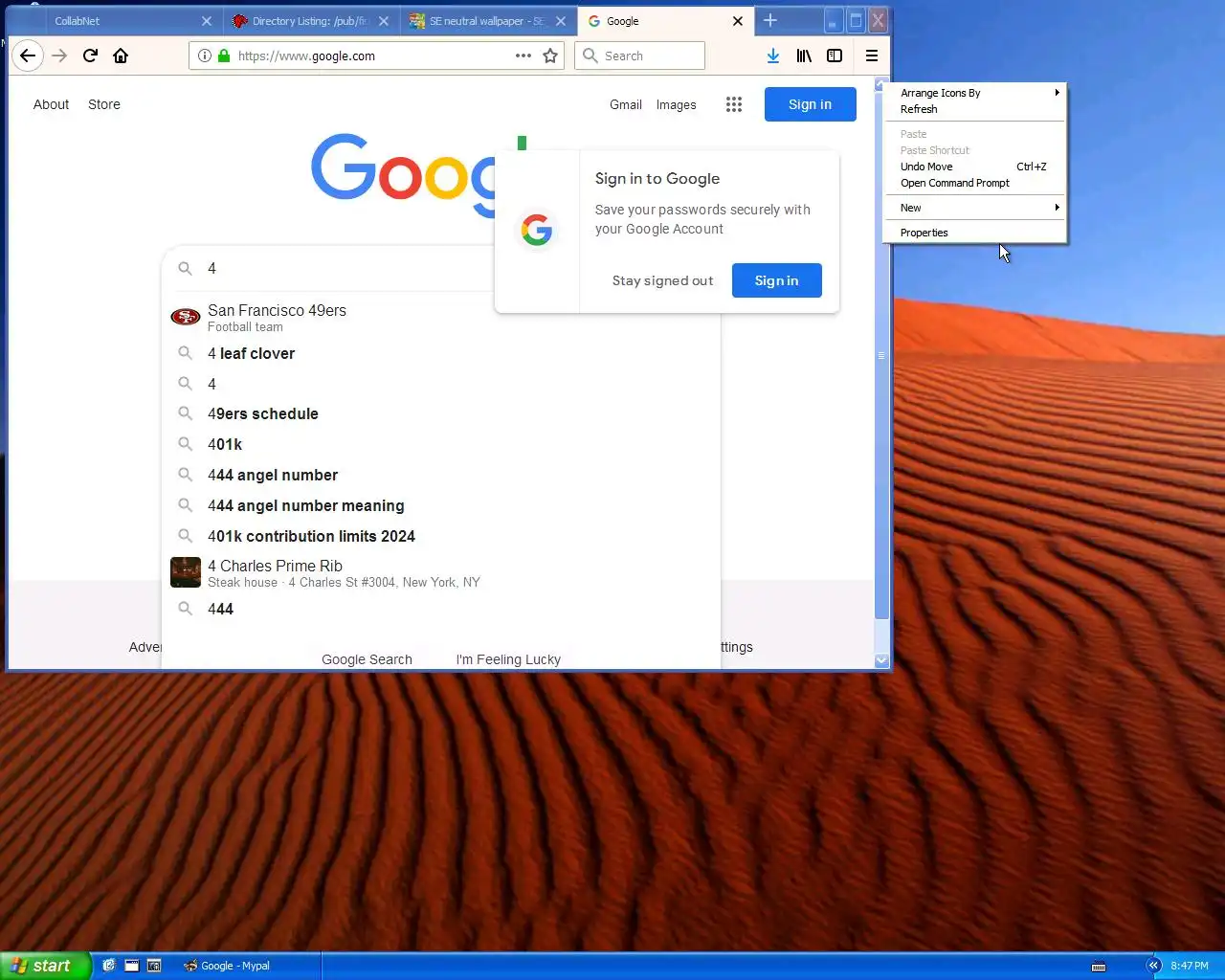
Task: Click the Google G logo in sign-in popup
Action: 537,230
